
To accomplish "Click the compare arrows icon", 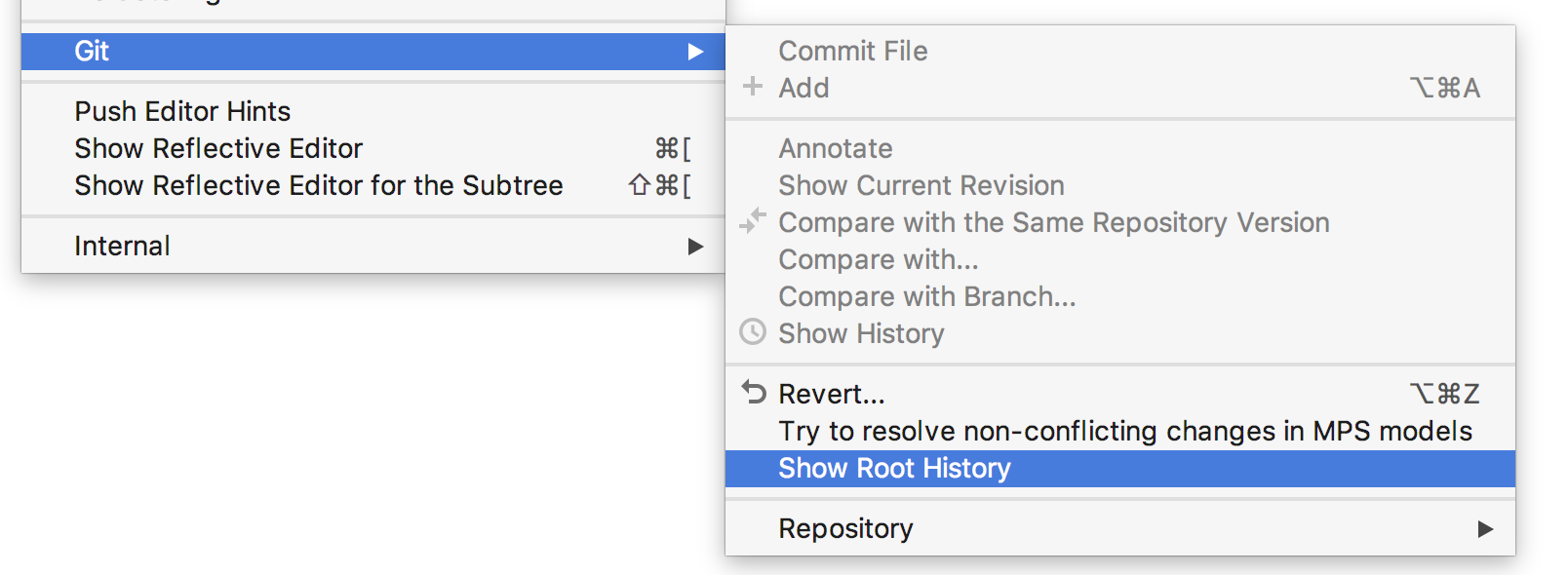I will click(x=752, y=221).
